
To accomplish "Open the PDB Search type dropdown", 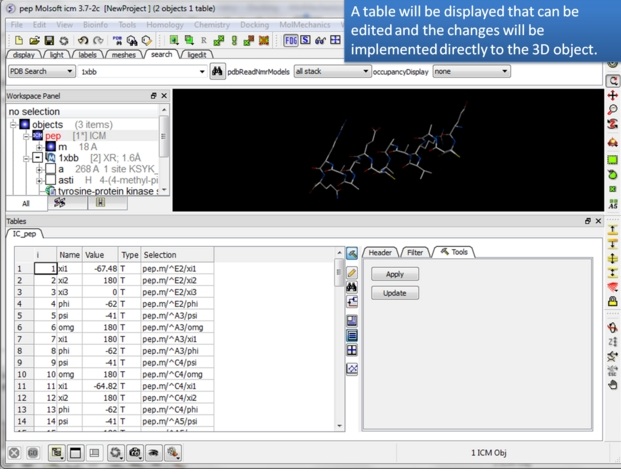I will (x=42, y=71).
